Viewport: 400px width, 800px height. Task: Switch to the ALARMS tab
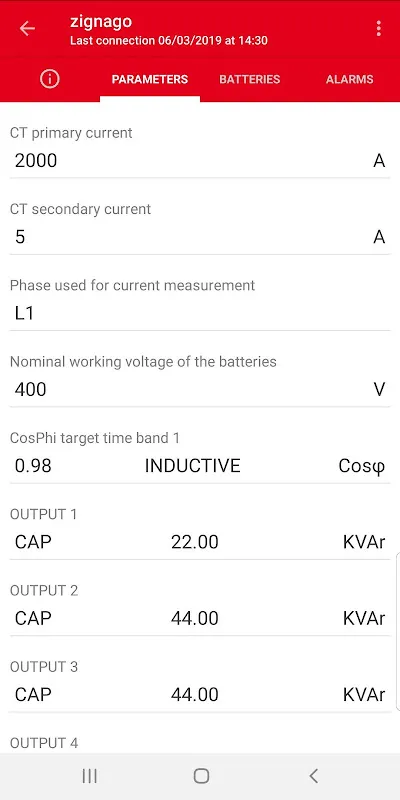349,79
